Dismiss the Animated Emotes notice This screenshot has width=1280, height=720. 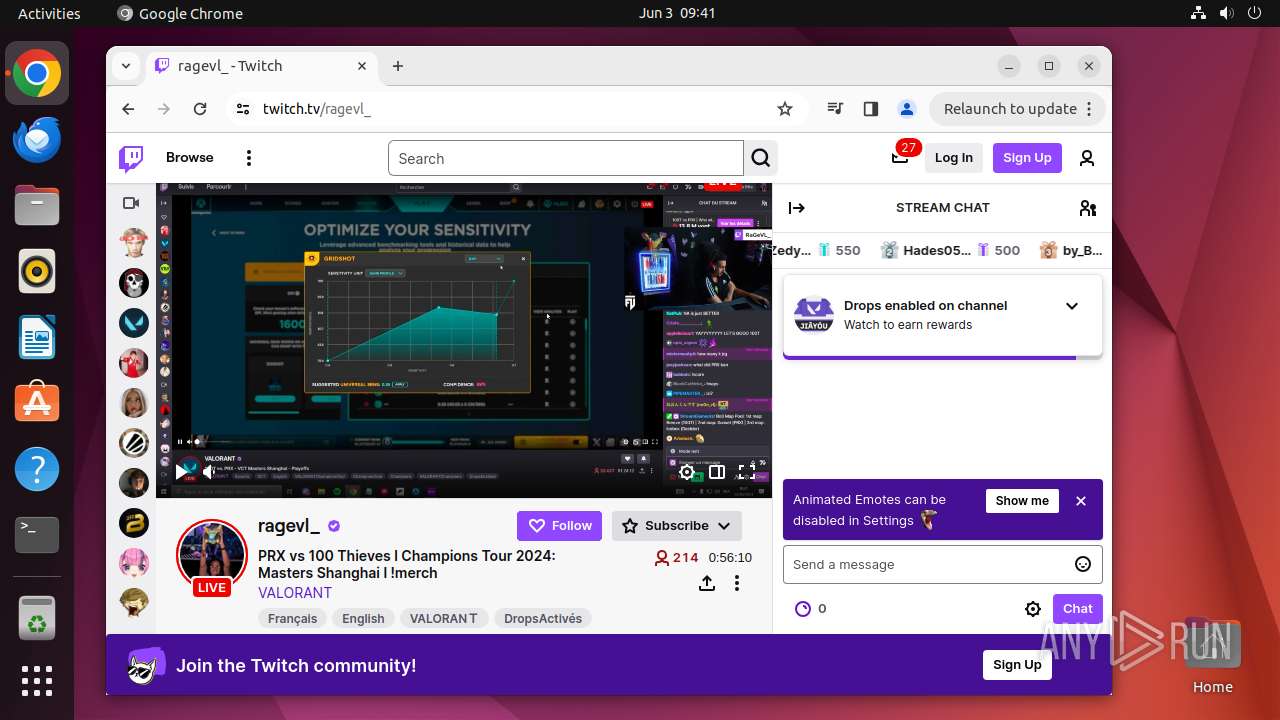click(x=1081, y=501)
